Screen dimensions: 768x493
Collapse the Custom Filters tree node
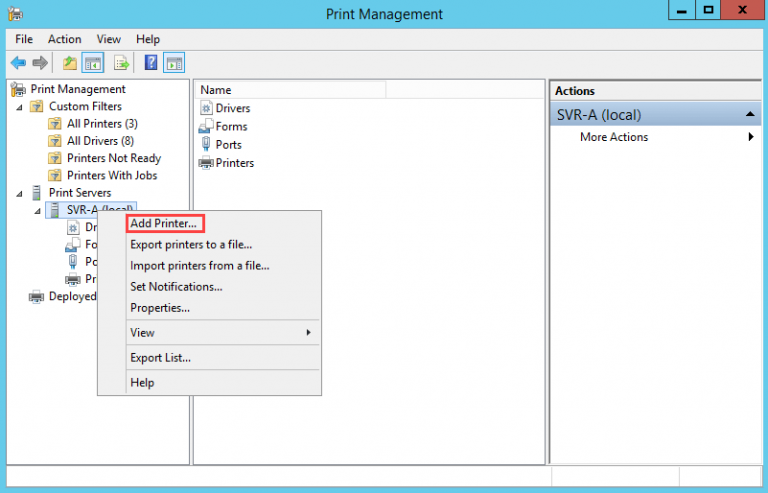pyautogui.click(x=20, y=107)
